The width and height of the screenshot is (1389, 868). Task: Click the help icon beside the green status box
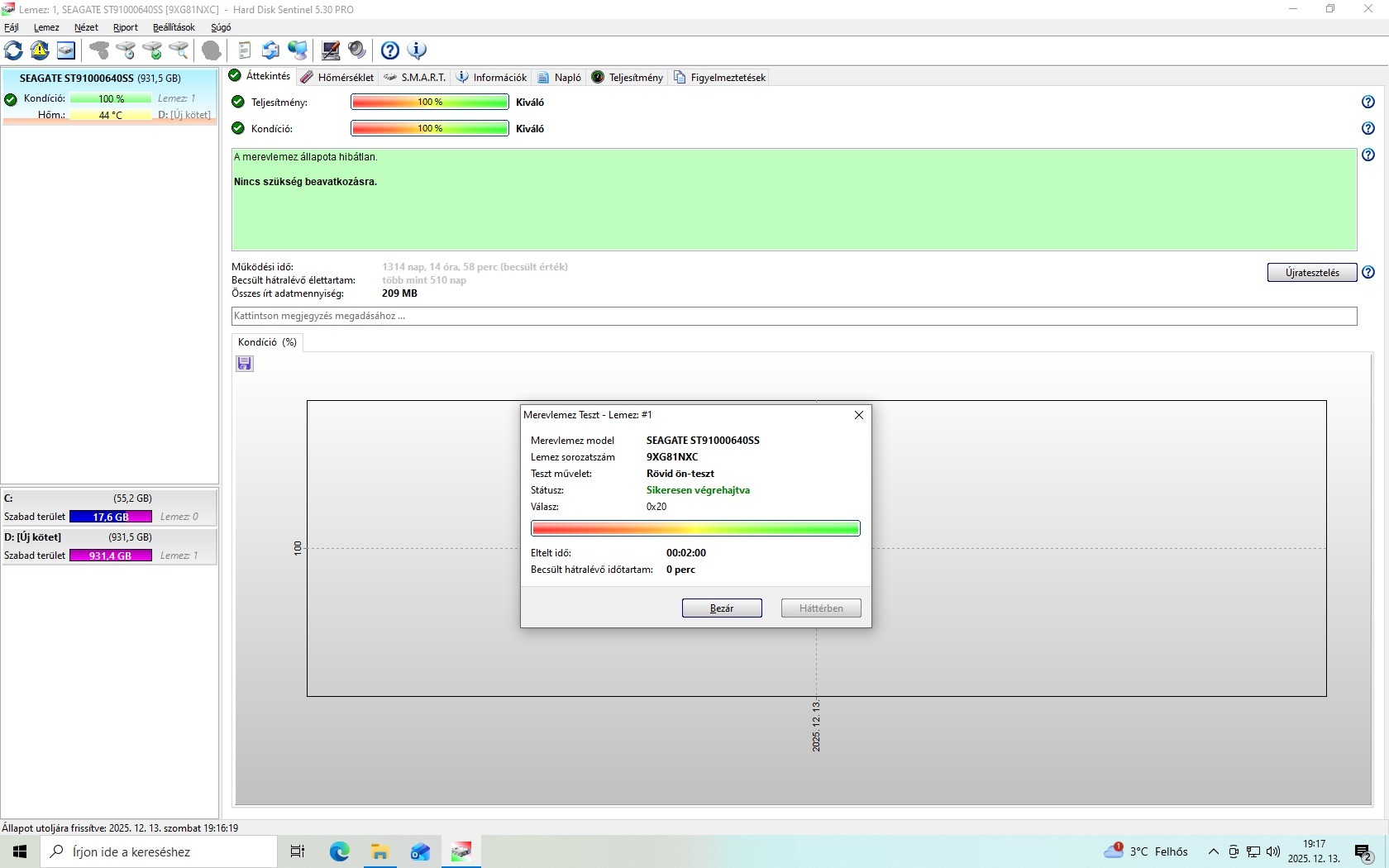(1368, 155)
